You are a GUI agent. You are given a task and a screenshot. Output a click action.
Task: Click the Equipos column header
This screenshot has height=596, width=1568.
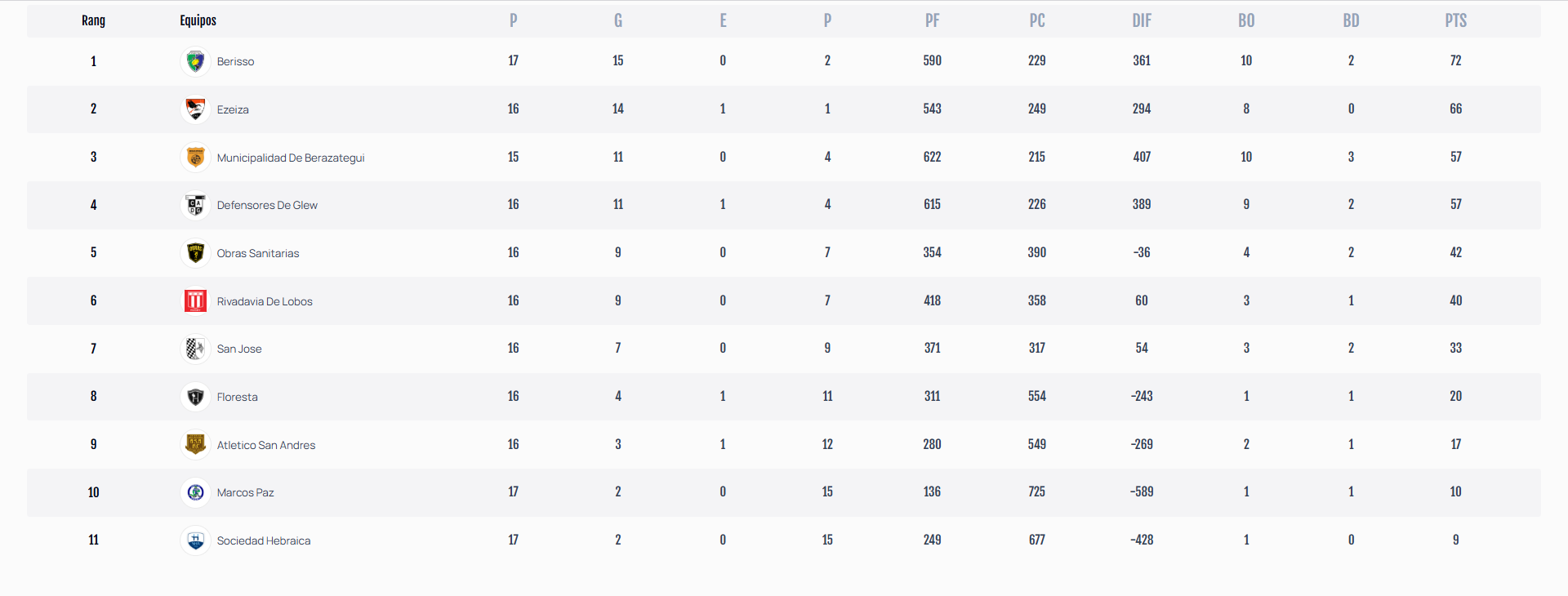point(198,21)
